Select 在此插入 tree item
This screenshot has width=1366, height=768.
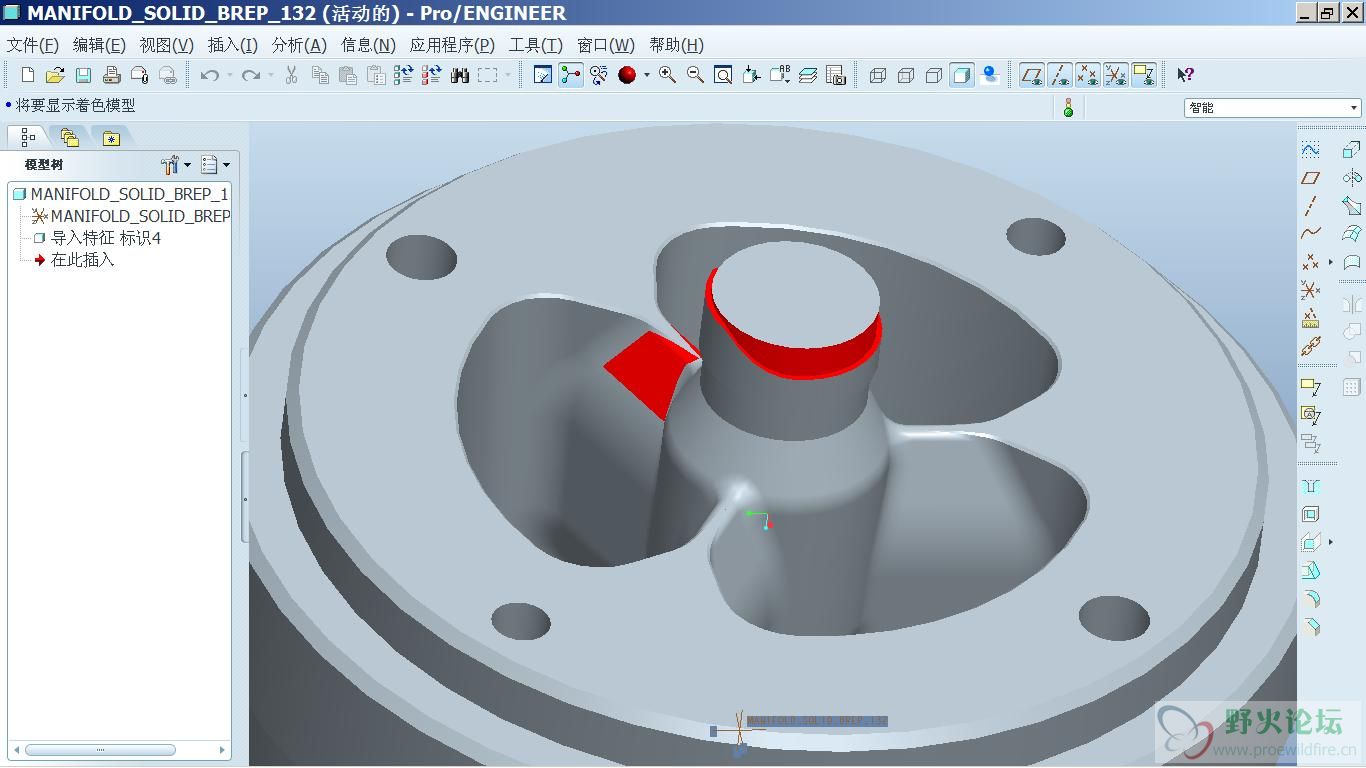74,260
